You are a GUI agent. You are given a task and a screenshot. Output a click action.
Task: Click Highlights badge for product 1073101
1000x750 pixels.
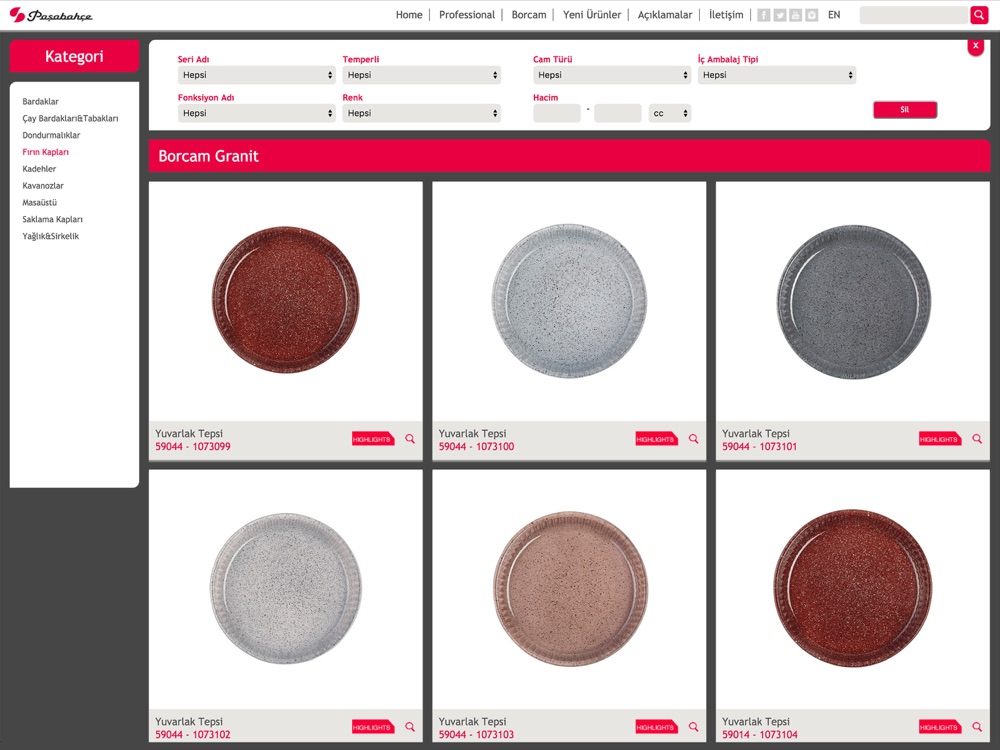(939, 439)
